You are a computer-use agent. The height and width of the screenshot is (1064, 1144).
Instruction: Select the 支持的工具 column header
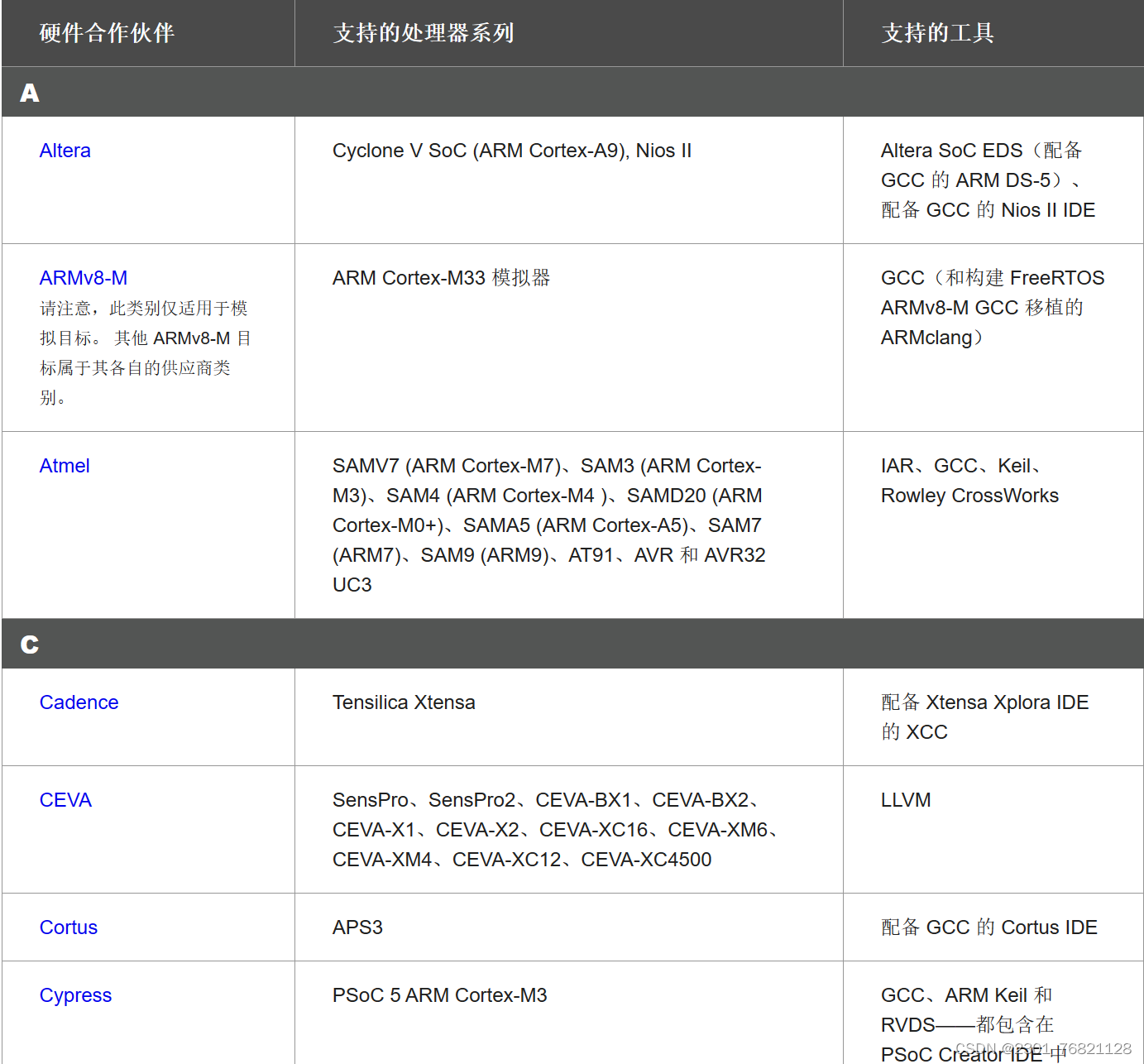coord(939,34)
